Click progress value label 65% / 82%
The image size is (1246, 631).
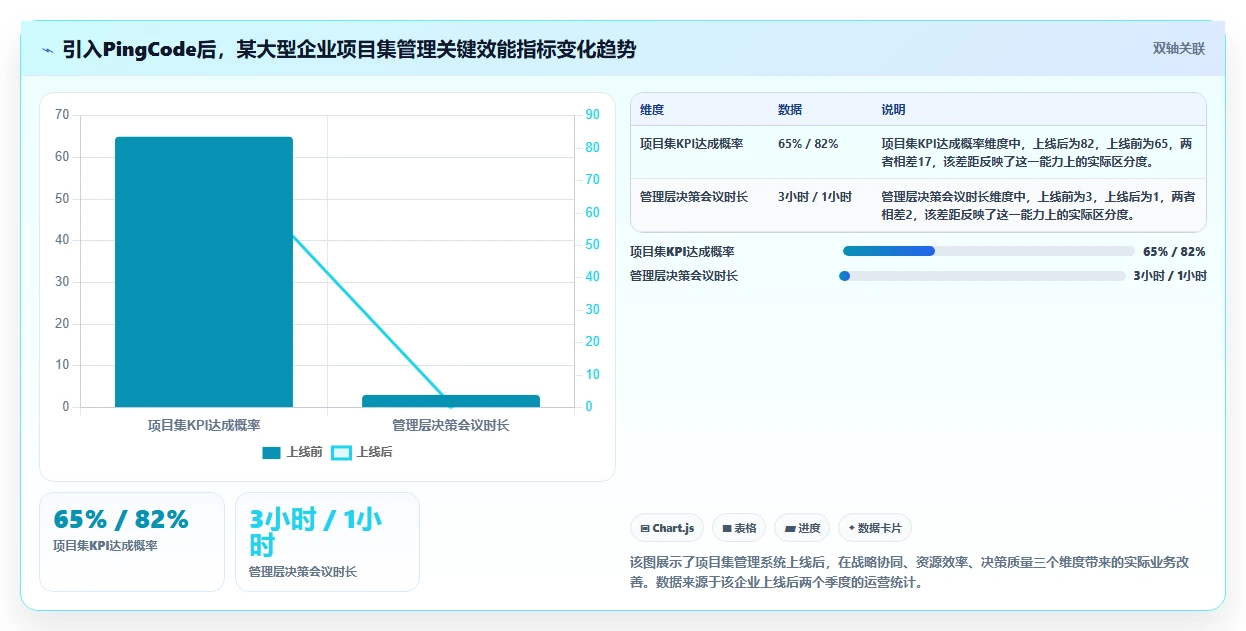(x=1174, y=252)
